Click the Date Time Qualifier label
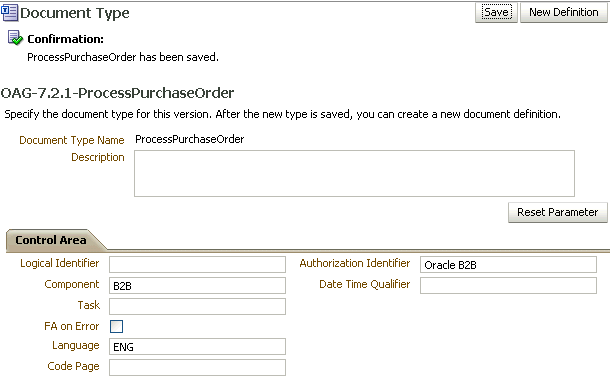The width and height of the screenshot is (610, 379). pos(365,284)
